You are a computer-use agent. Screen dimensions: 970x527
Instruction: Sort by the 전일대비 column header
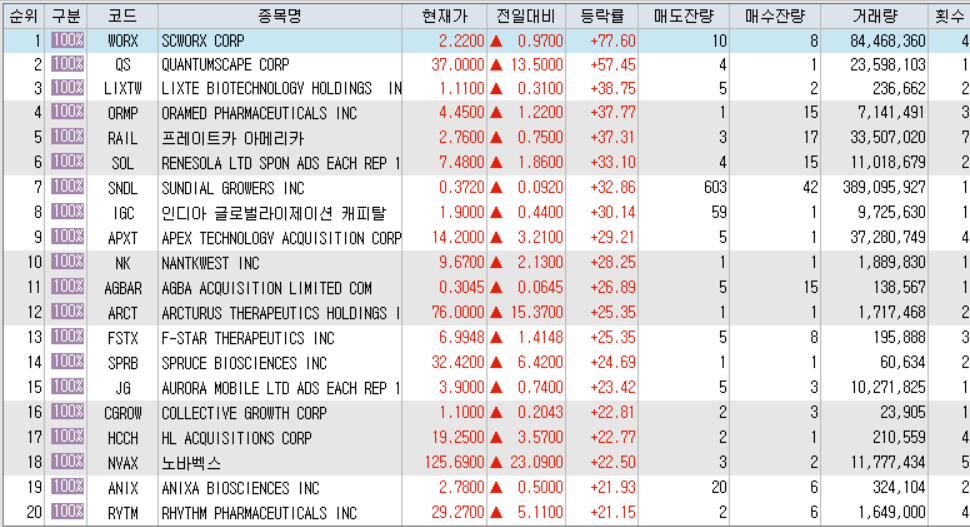[526, 15]
